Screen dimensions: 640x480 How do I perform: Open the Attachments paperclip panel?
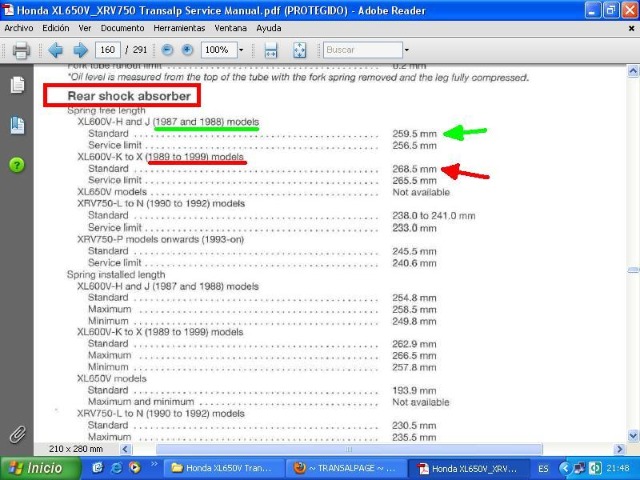pyautogui.click(x=17, y=434)
